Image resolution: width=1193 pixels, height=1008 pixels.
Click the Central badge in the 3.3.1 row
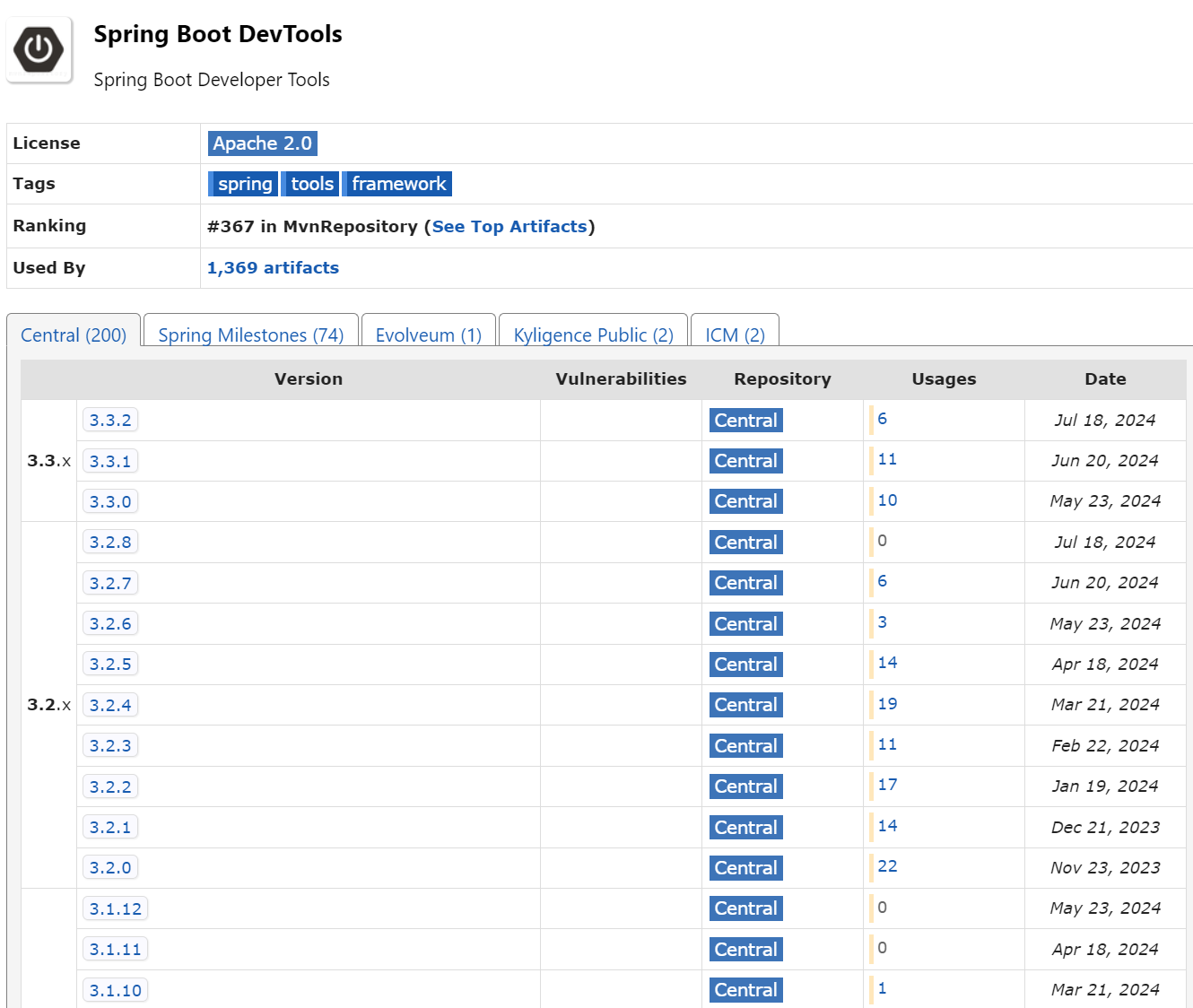tap(745, 461)
